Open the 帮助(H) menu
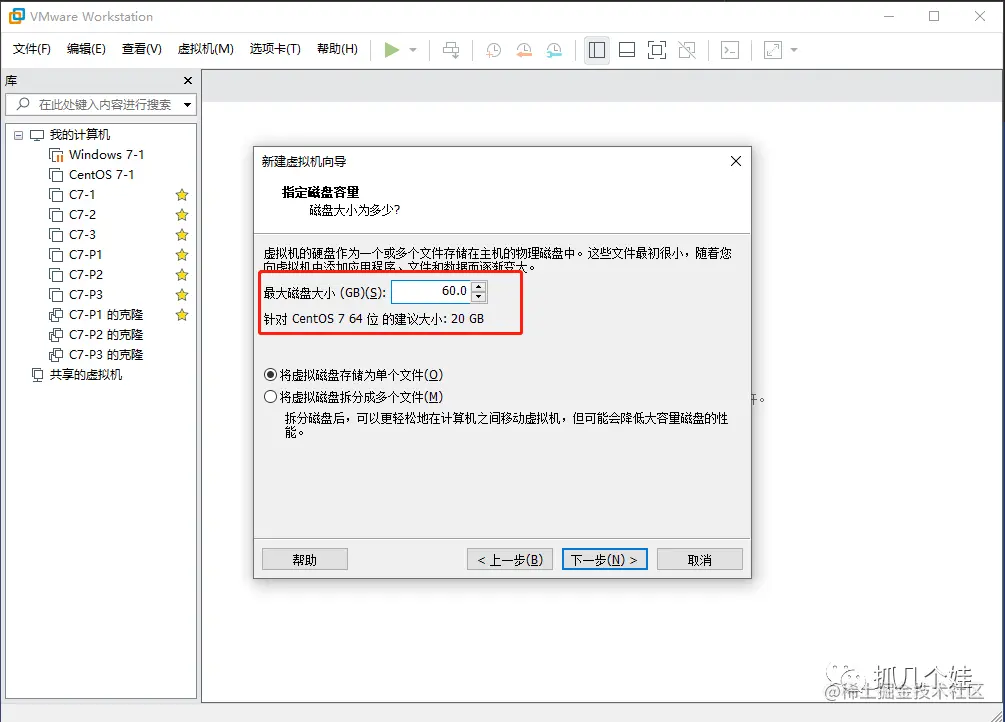This screenshot has width=1005, height=722. pos(337,49)
